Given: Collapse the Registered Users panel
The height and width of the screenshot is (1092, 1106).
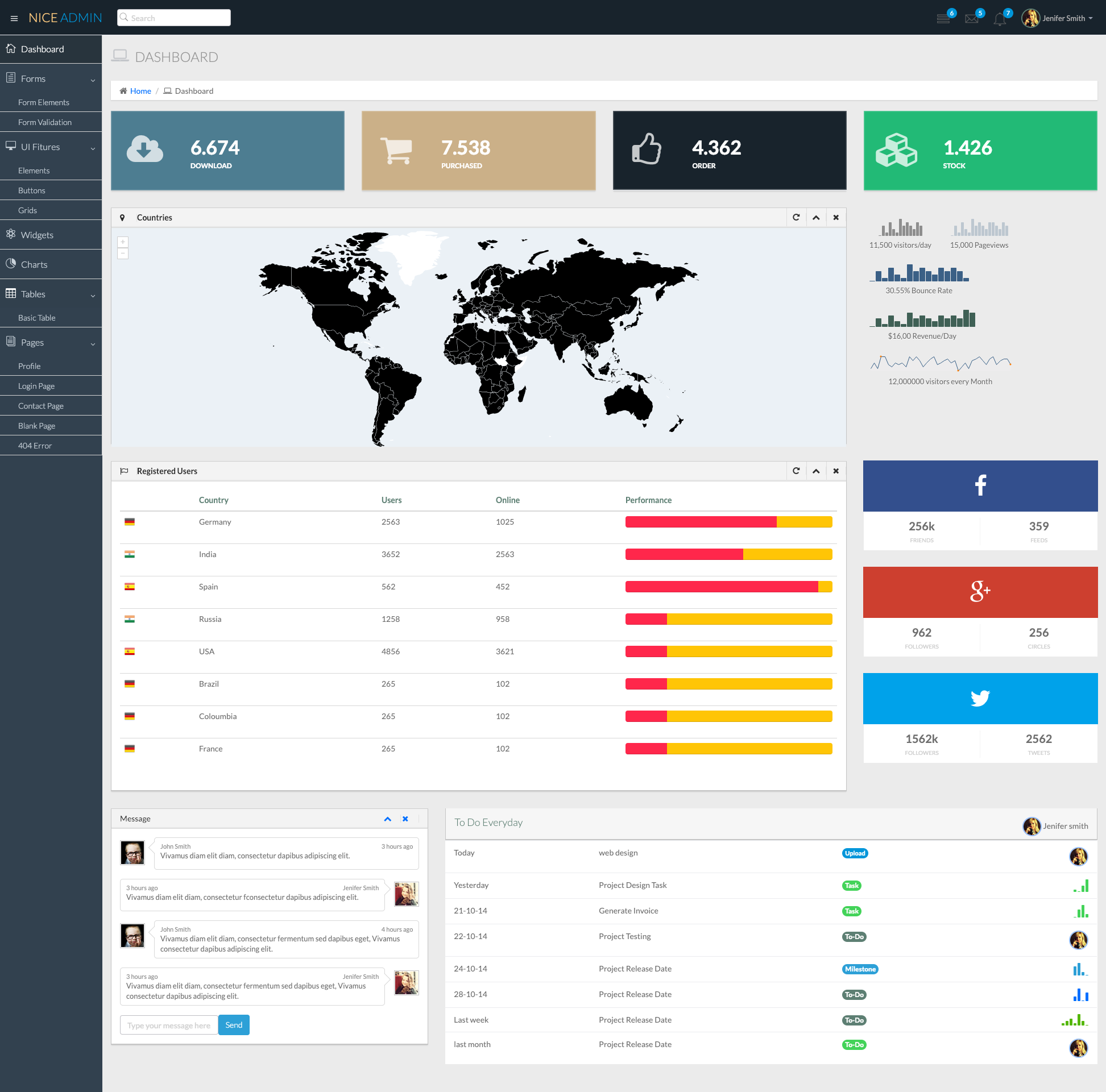Looking at the screenshot, I should pyautogui.click(x=816, y=471).
